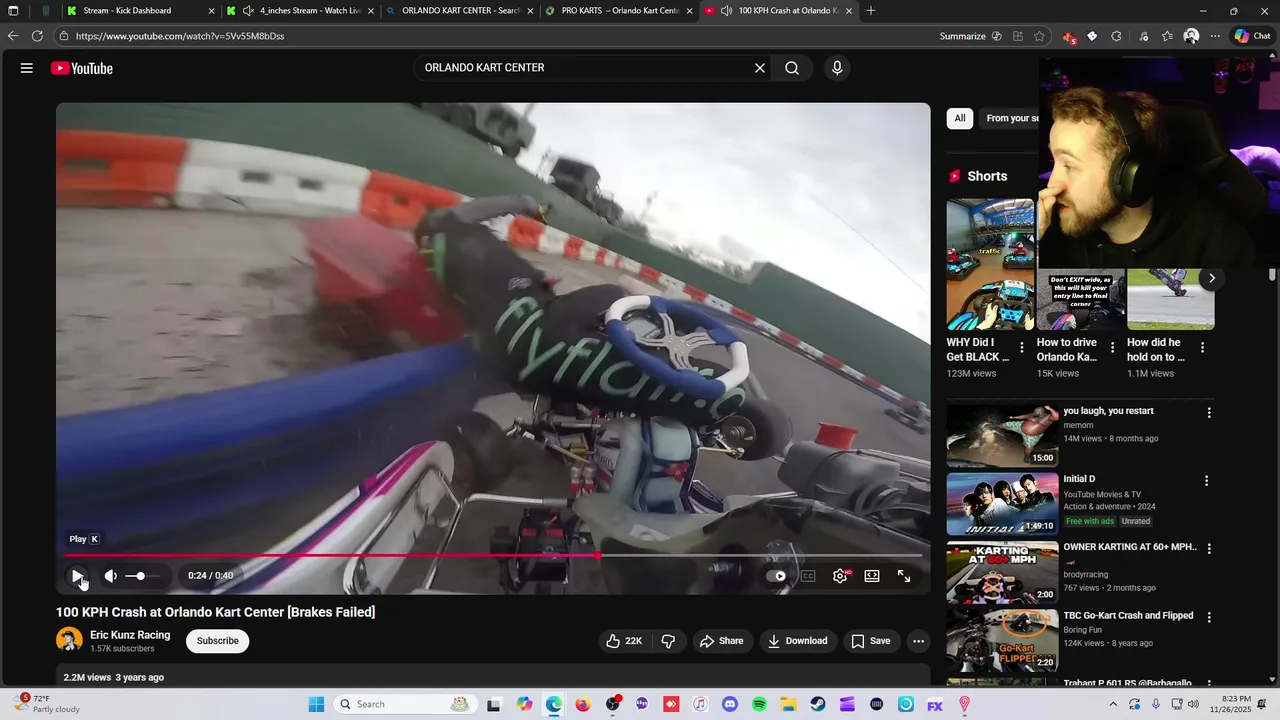Open a new browser tab
Viewport: 1280px width, 720px height.
871,11
